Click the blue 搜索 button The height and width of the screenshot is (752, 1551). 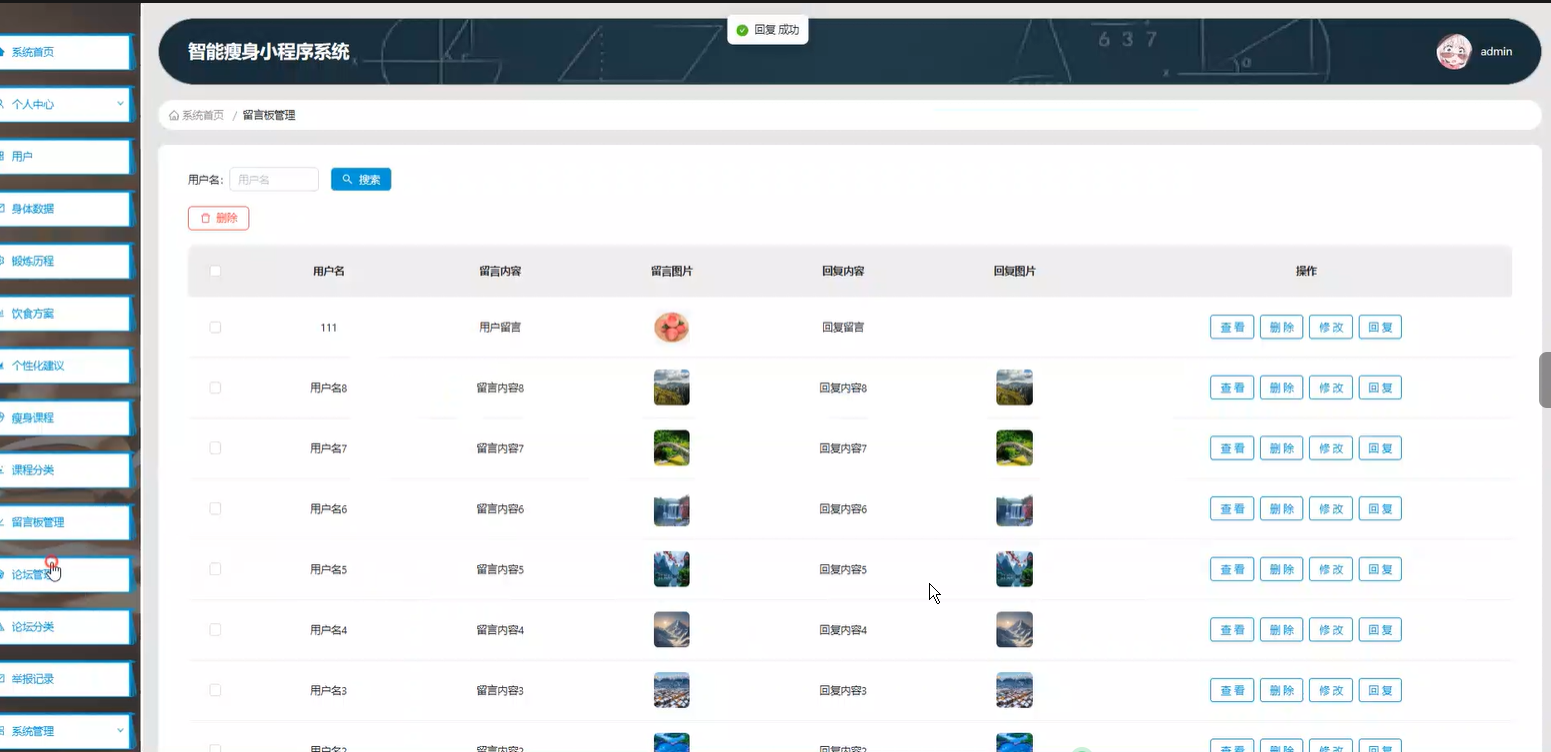click(x=361, y=179)
